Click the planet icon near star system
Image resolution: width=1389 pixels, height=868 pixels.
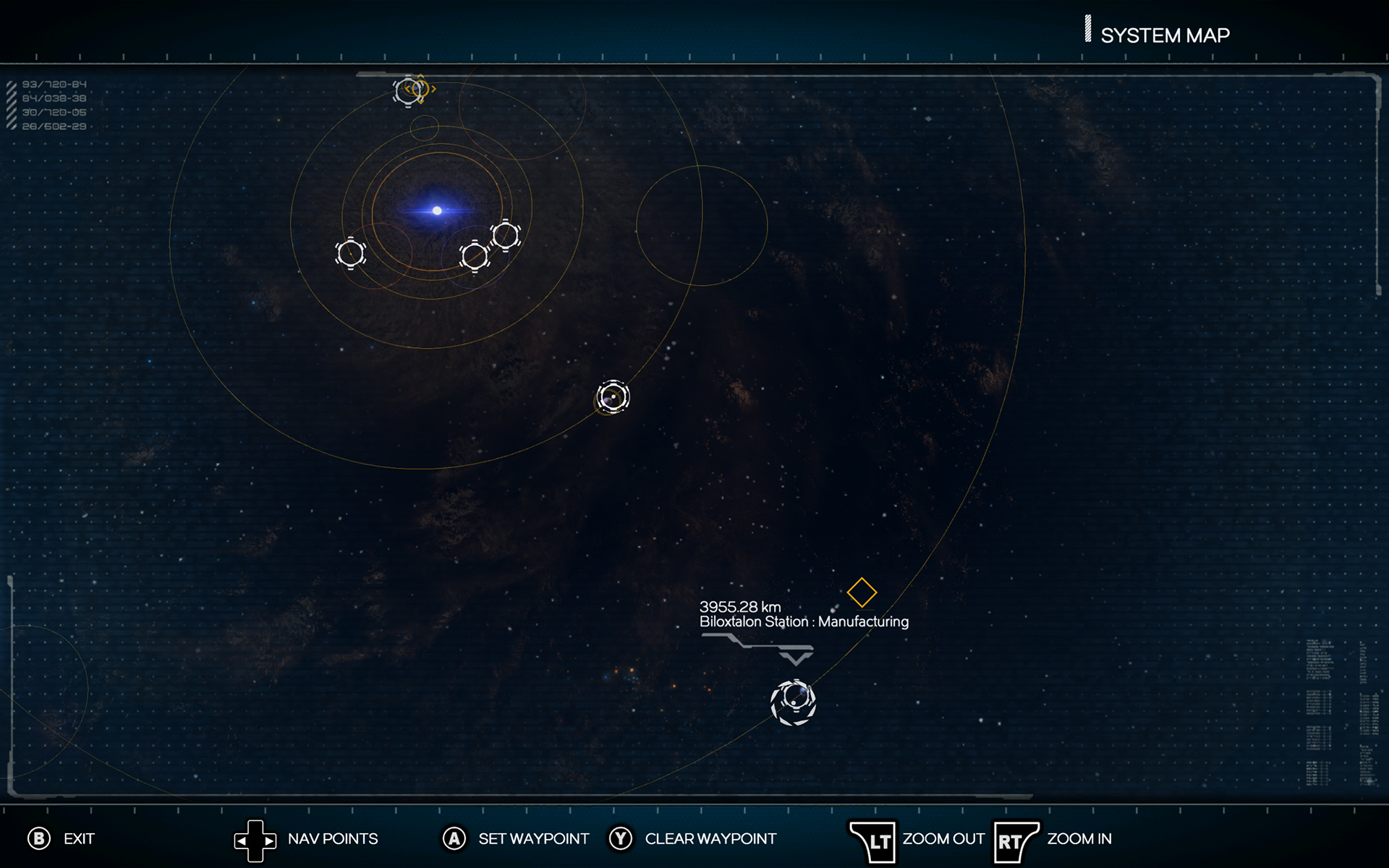351,253
